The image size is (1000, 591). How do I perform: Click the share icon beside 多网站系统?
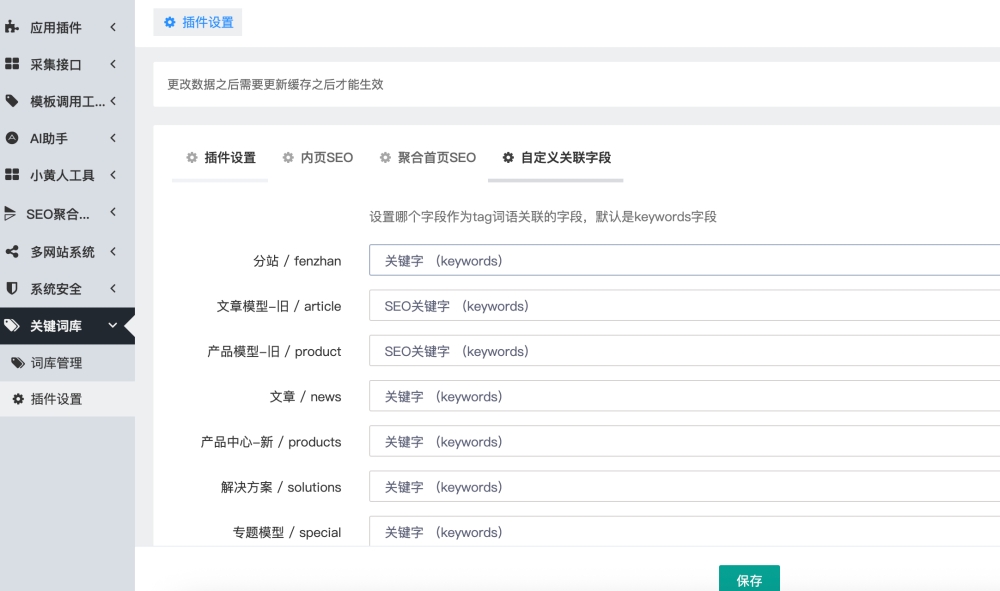click(x=12, y=252)
